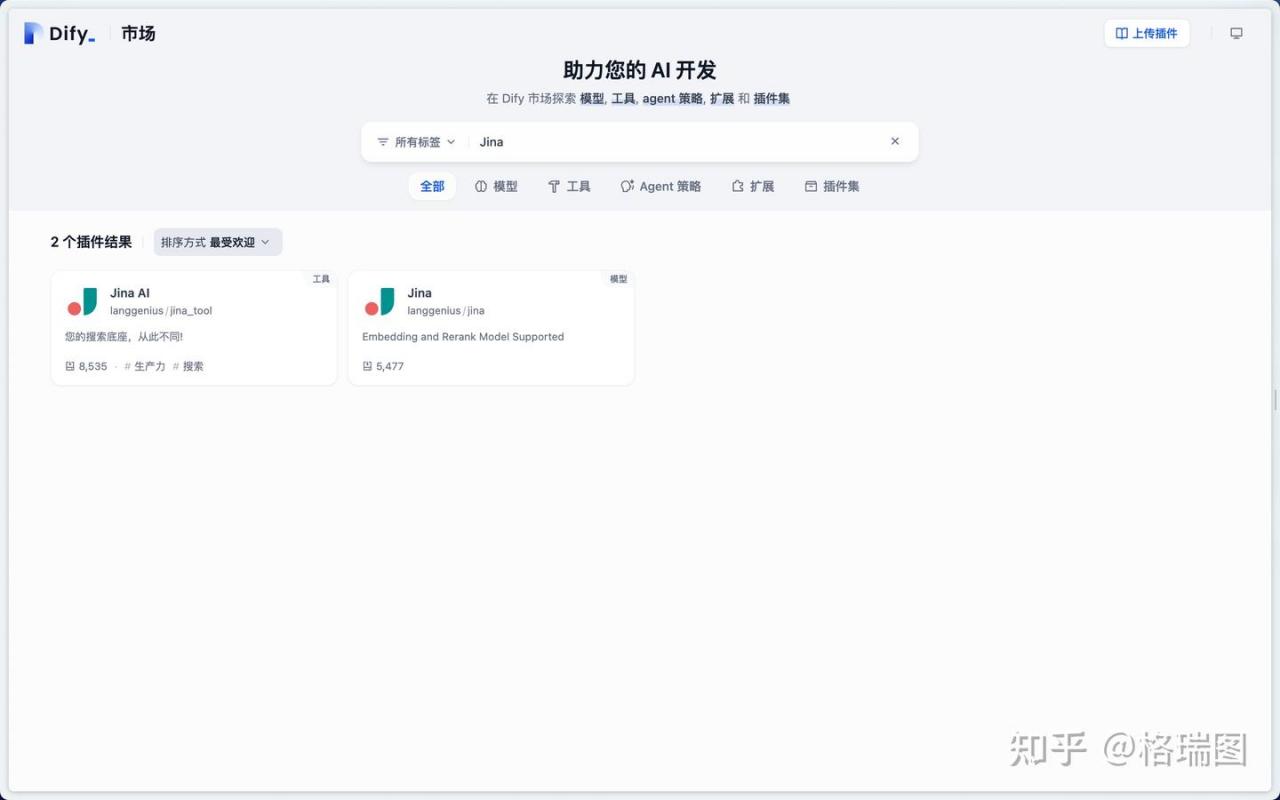This screenshot has height=800, width=1280.
Task: Click the 生产力 tag
Action: pos(145,366)
